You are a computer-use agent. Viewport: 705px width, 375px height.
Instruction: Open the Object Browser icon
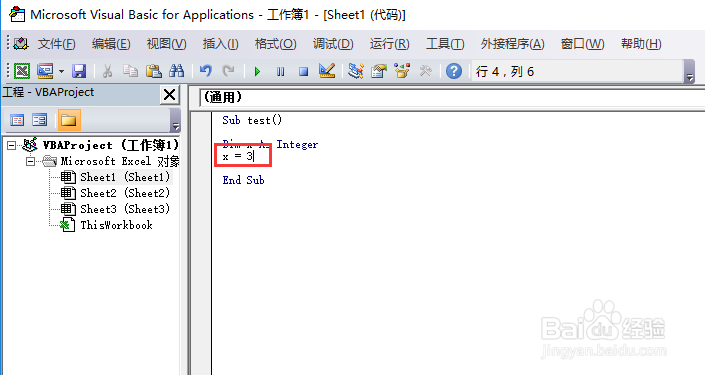402,71
